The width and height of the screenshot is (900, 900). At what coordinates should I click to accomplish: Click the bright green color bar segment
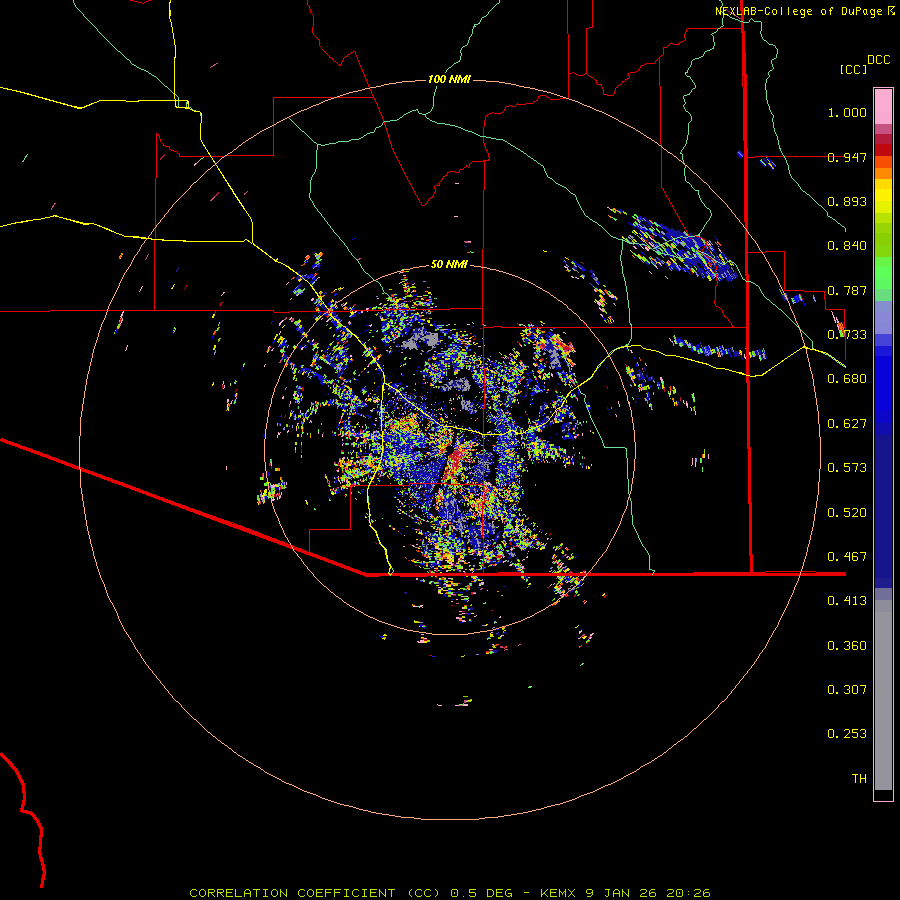(883, 273)
